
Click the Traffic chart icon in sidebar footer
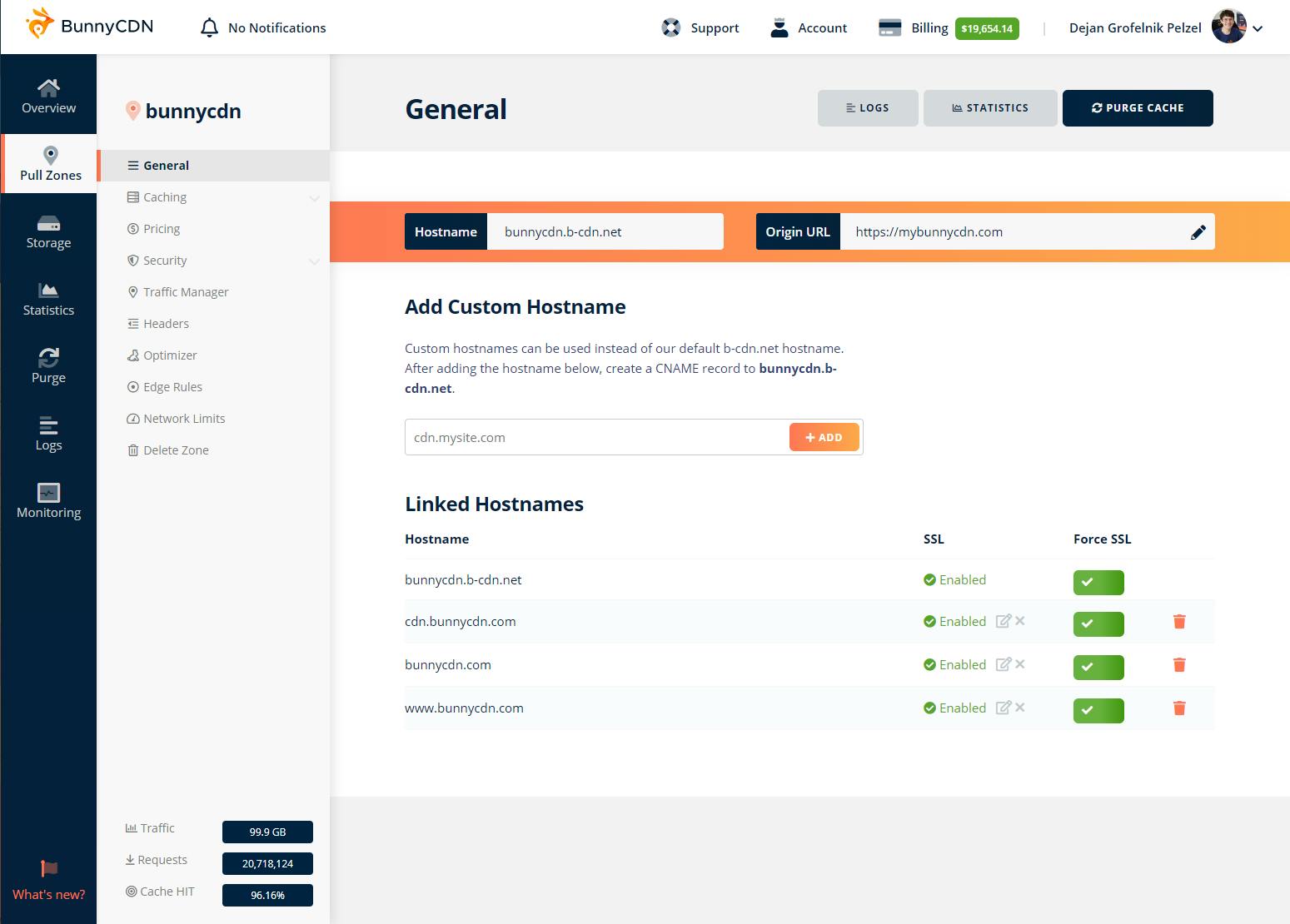pyautogui.click(x=131, y=828)
